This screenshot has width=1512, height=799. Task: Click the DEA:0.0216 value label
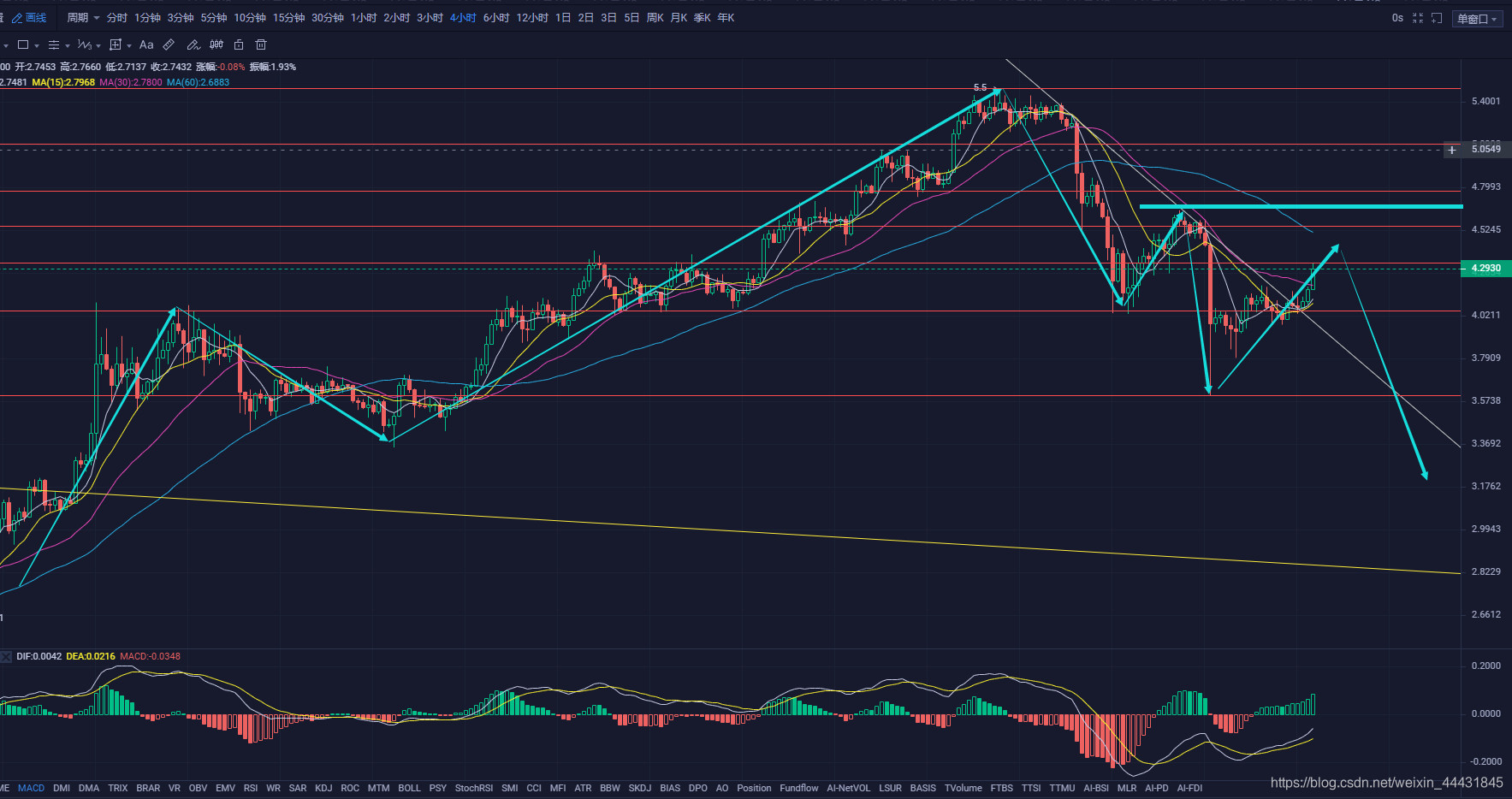[x=91, y=657]
